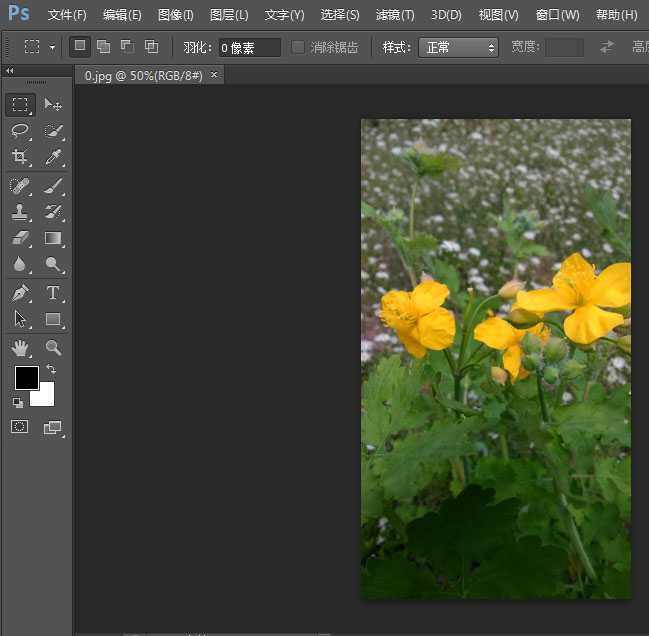
Task: Open the 滤镜(T) menu
Action: coord(394,15)
